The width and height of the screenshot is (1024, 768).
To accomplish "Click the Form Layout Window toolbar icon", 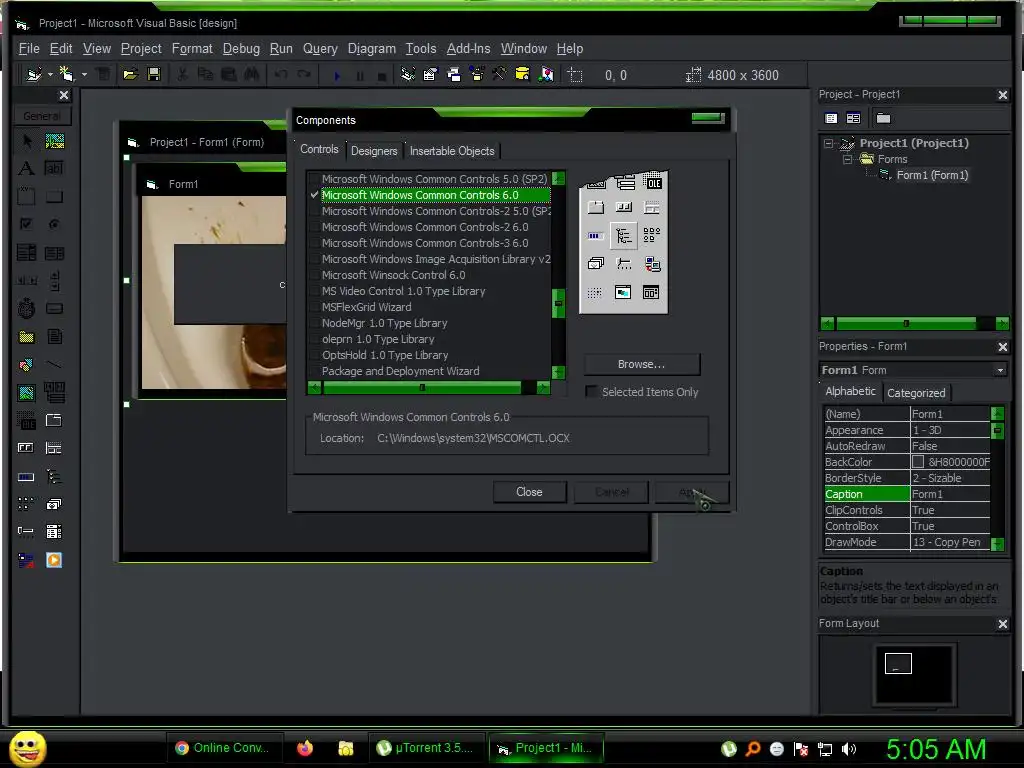I will (453, 74).
